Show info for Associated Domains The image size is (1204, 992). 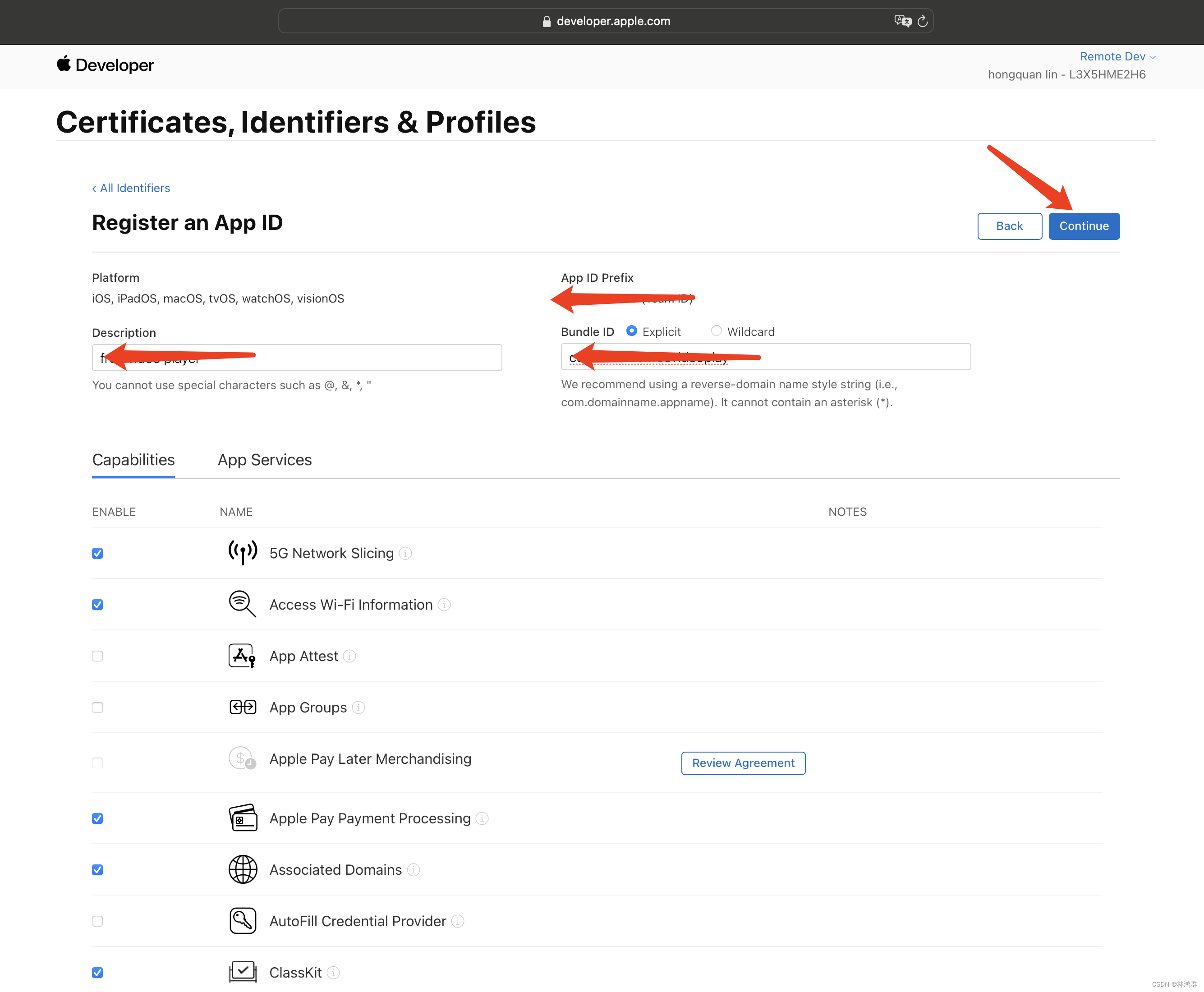[413, 870]
